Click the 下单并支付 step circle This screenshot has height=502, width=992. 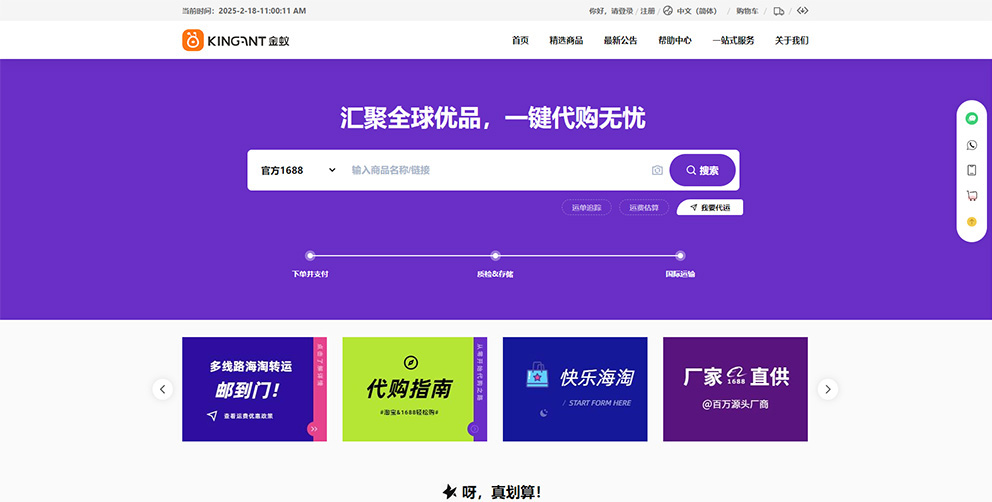coord(310,256)
